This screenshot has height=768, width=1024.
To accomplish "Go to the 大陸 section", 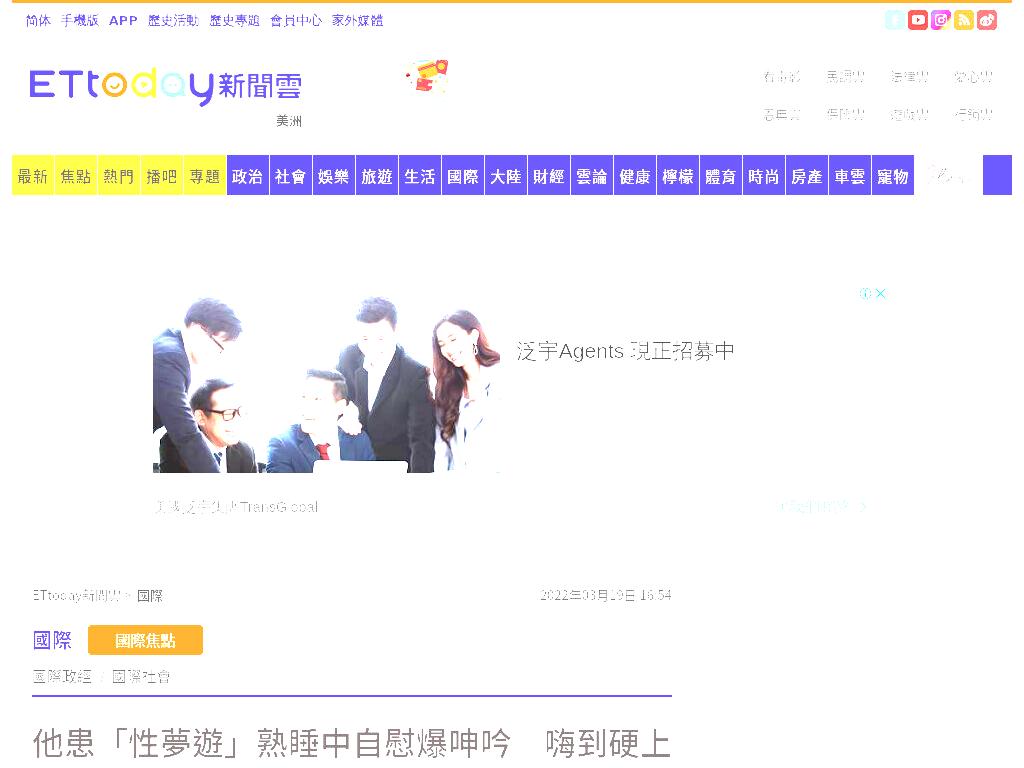I will (505, 176).
